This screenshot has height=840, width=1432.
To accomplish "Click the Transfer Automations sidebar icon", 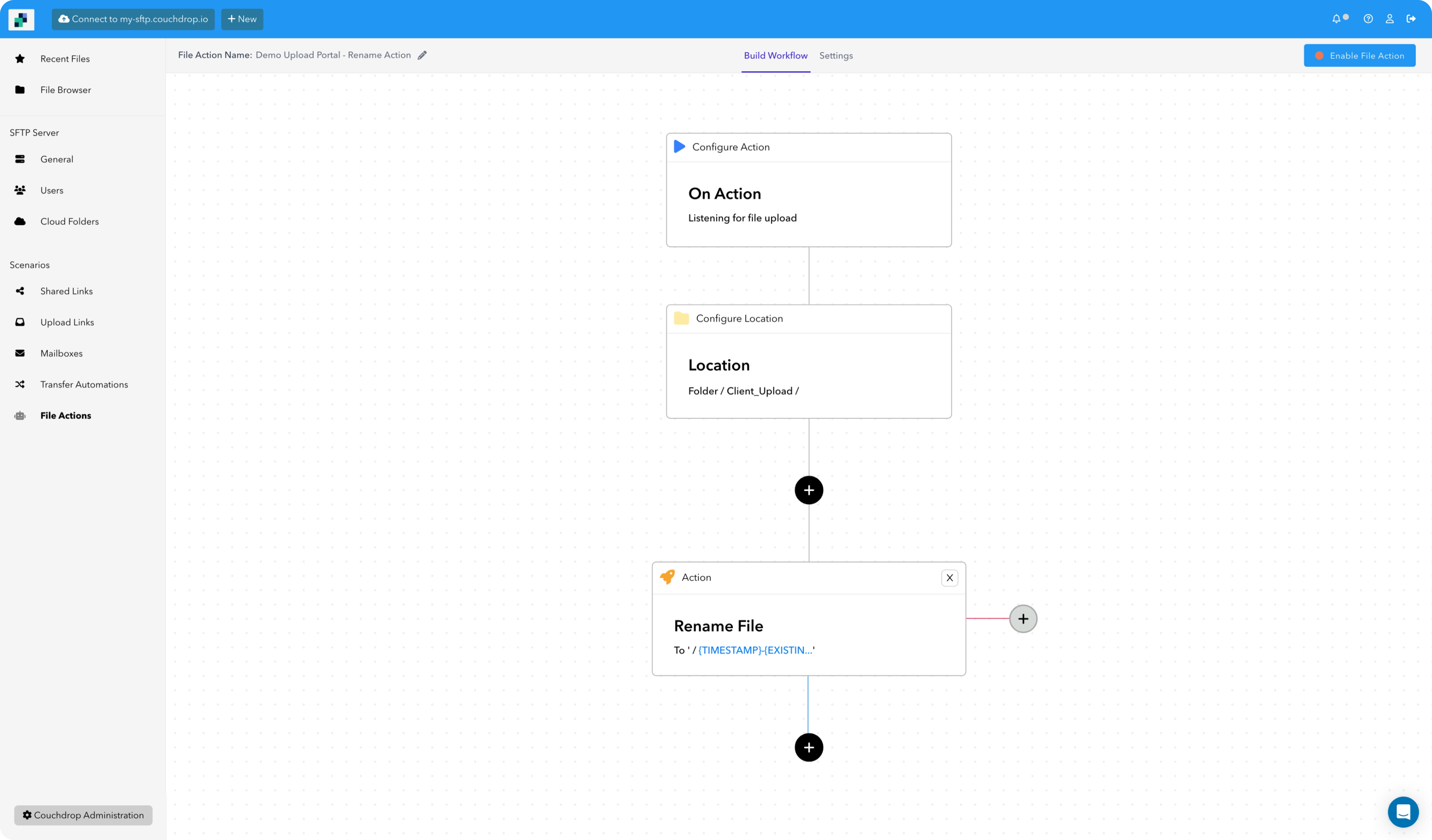I will click(20, 384).
